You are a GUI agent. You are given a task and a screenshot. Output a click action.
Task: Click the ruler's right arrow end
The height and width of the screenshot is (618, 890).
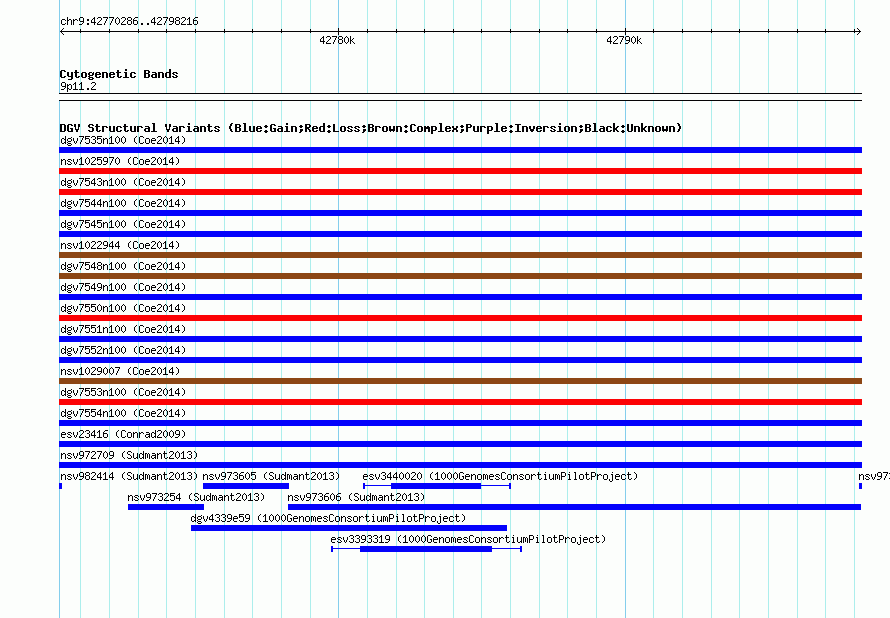pyautogui.click(x=858, y=32)
